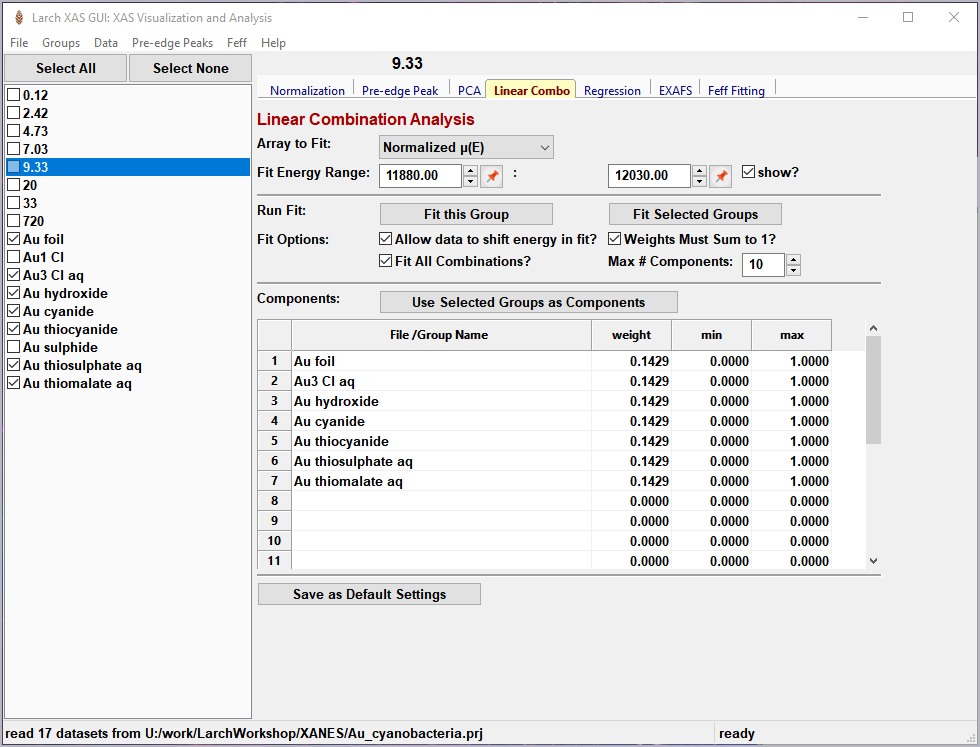Image resolution: width=980 pixels, height=747 pixels.
Task: Disable 'Allow data to shift energy in fit?'
Action: [x=386, y=239]
